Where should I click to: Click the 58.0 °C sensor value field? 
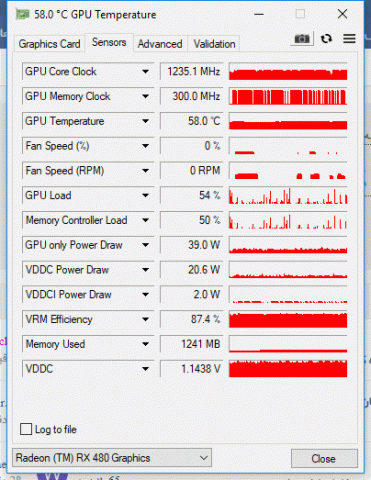191,121
